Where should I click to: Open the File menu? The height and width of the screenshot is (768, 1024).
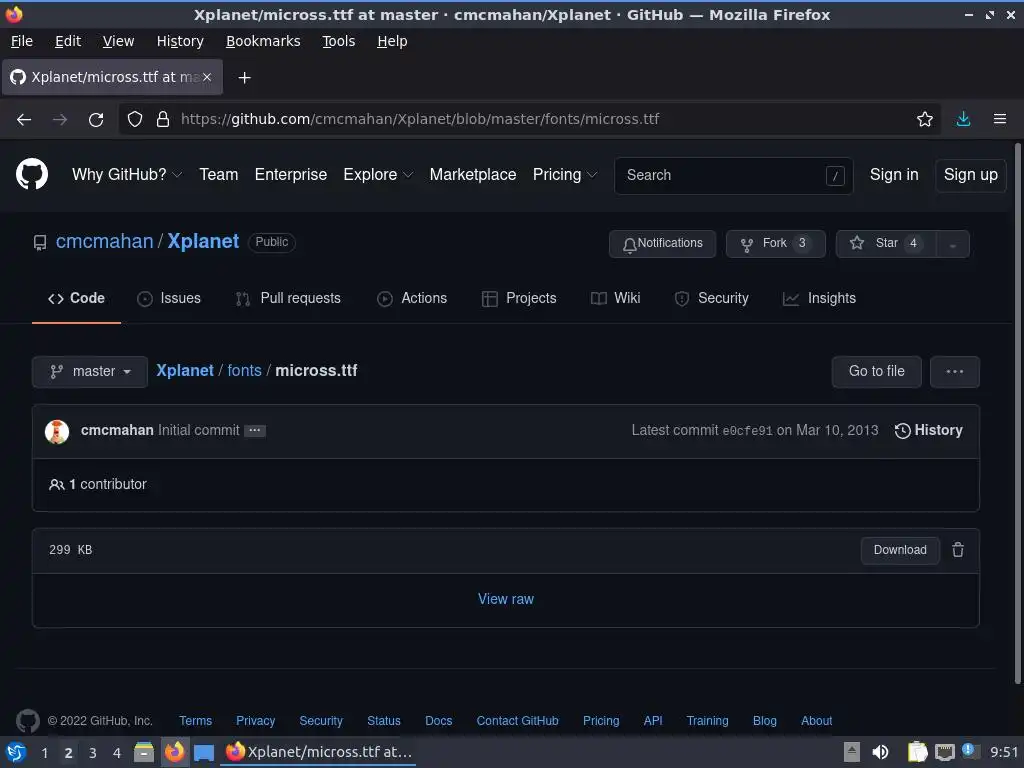click(x=22, y=41)
